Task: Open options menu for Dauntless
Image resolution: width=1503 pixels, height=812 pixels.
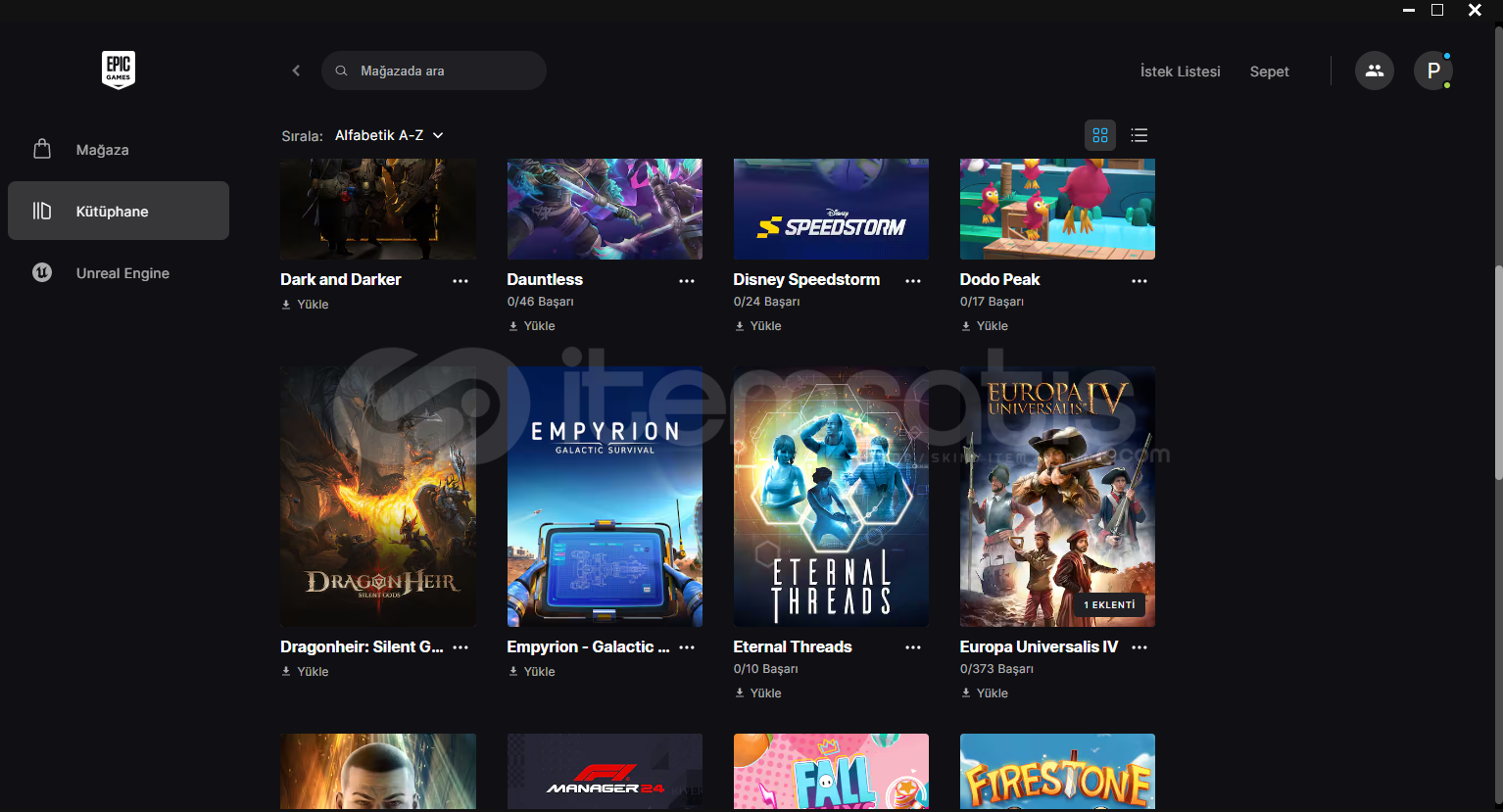Action: point(687,281)
